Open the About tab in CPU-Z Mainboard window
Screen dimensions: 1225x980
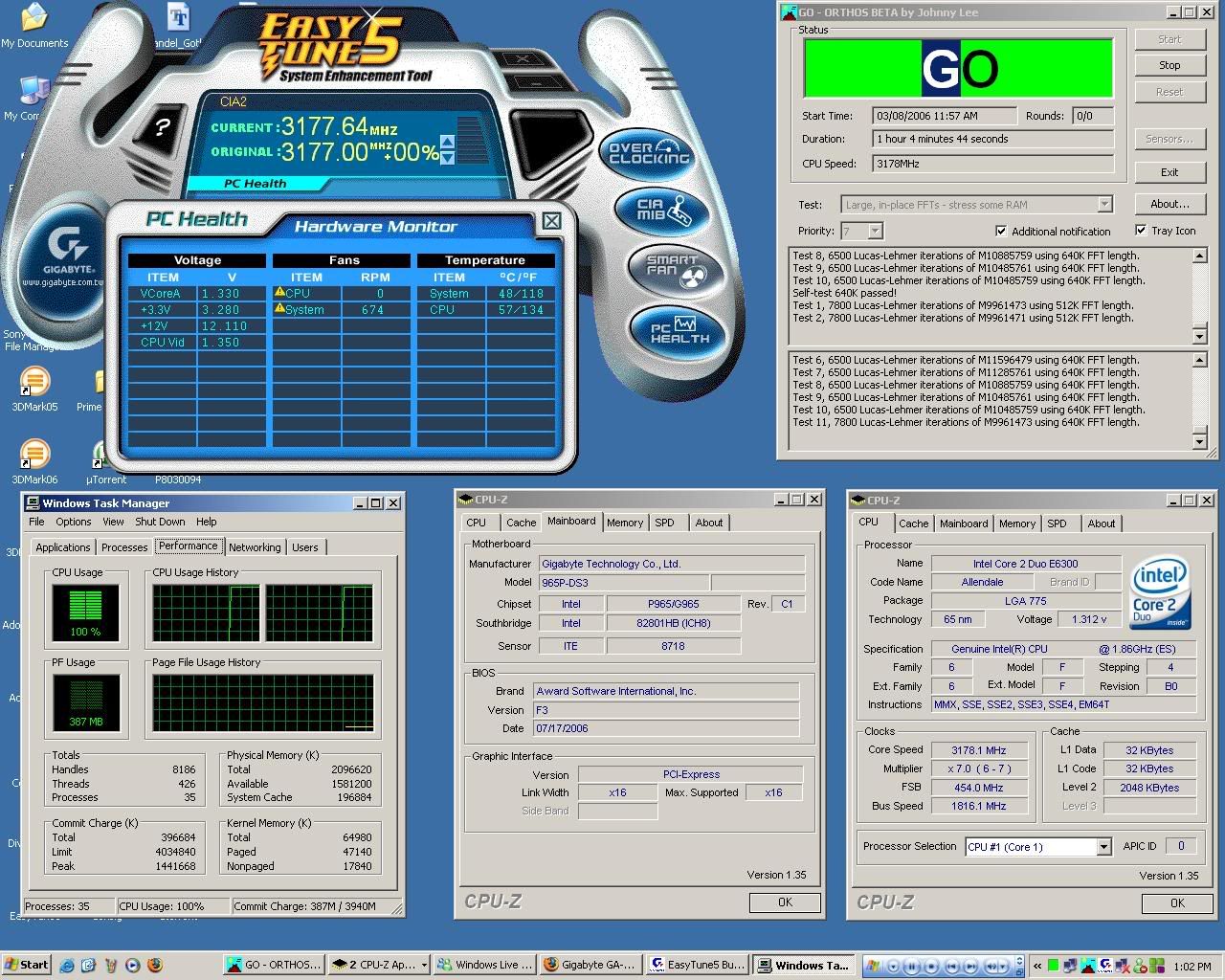coord(709,523)
